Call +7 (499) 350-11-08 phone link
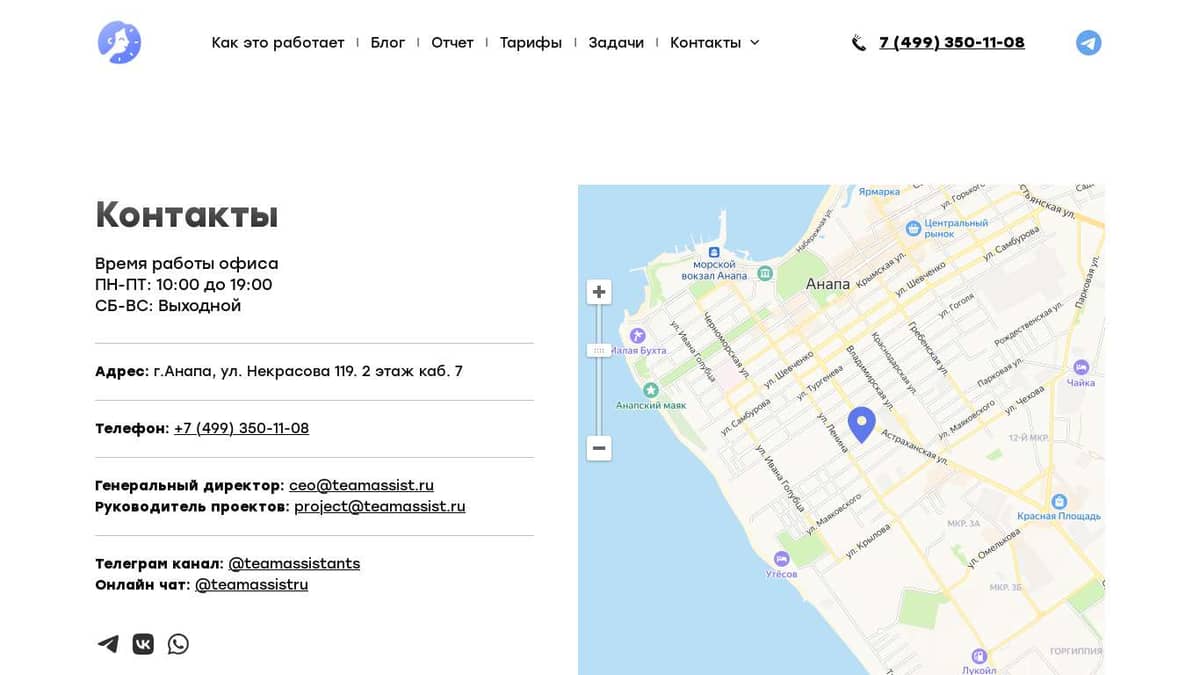The image size is (1200, 675). click(x=241, y=428)
